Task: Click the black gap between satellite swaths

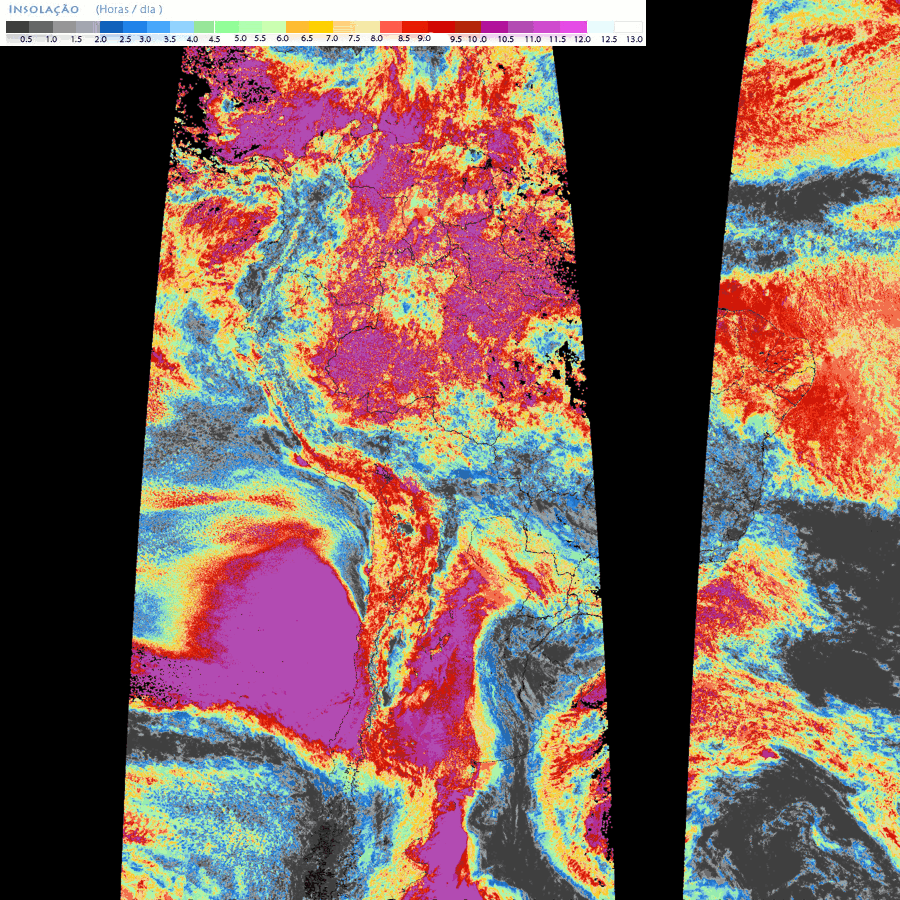Action: coord(650,400)
